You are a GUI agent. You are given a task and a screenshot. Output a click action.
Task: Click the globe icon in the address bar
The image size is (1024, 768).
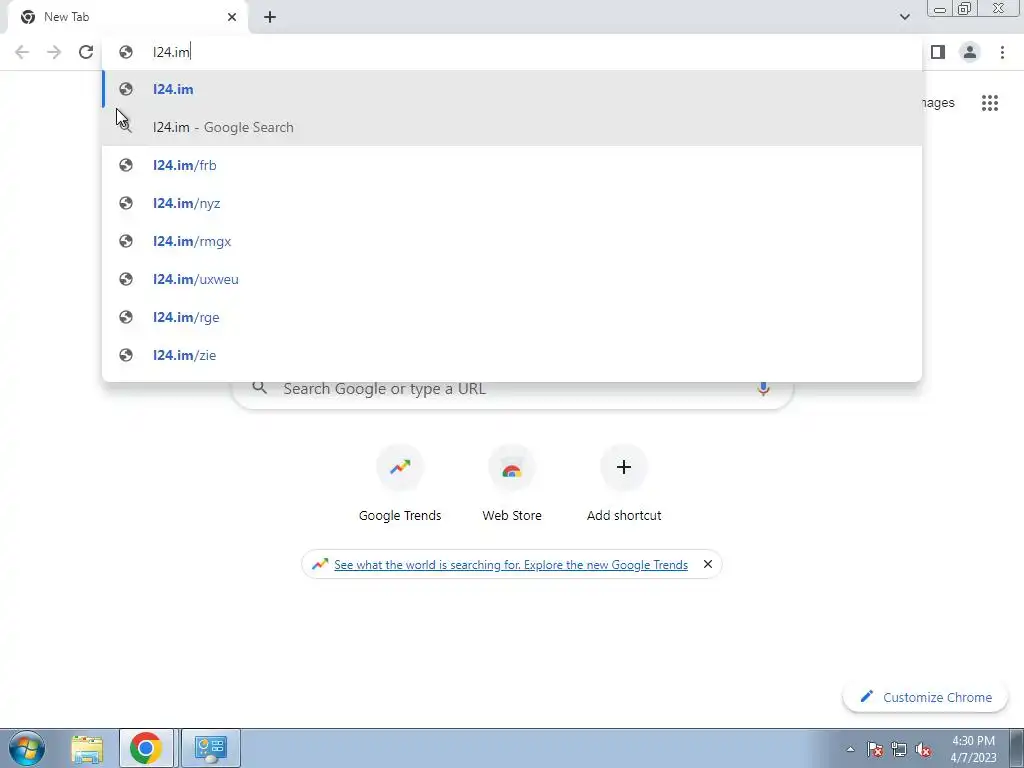(x=126, y=52)
